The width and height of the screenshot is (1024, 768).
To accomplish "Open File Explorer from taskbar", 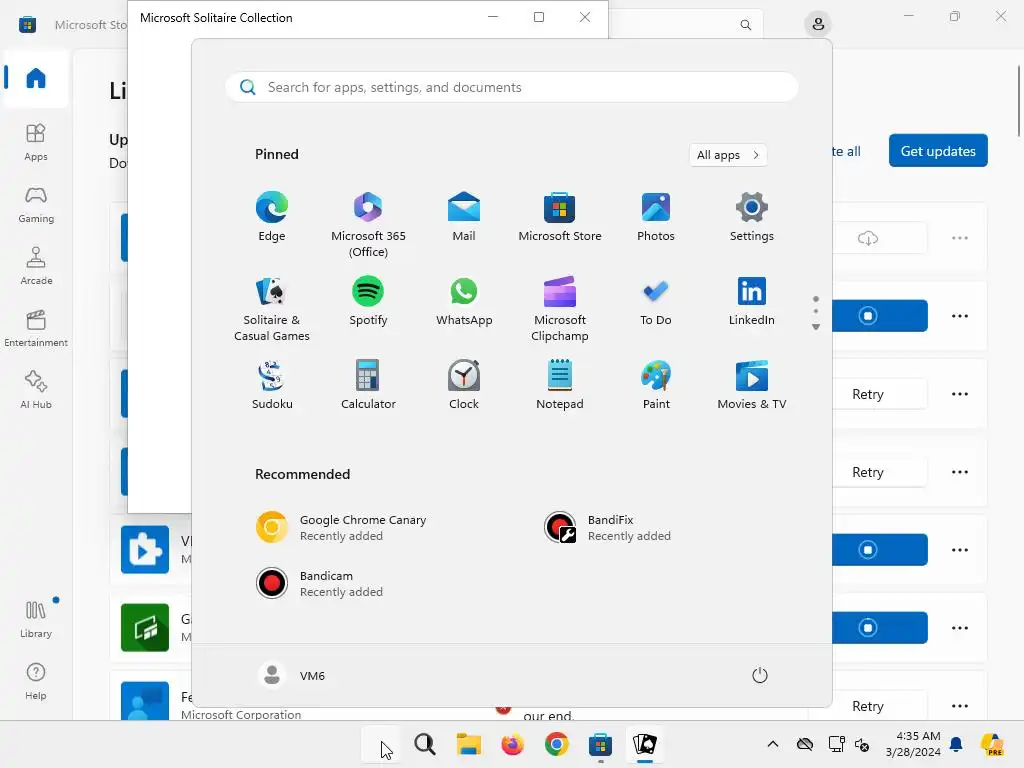I will click(x=469, y=744).
